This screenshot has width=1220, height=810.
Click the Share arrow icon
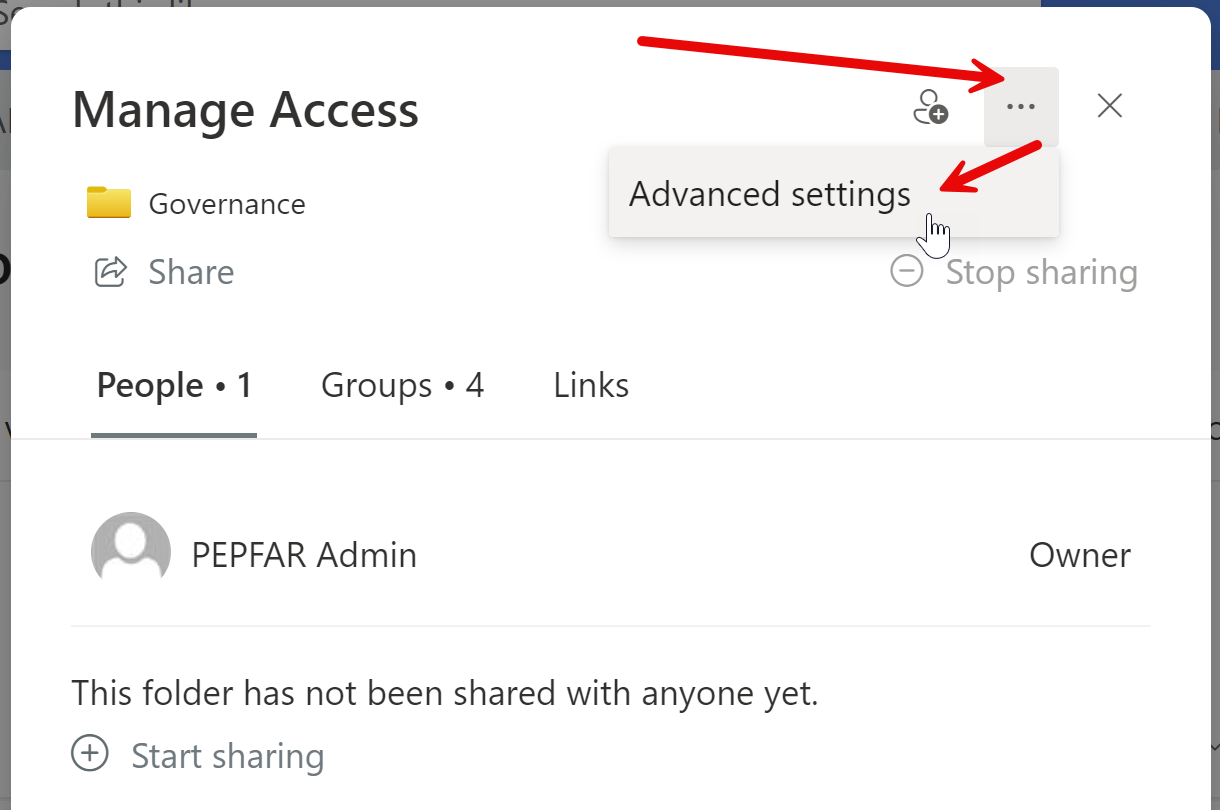(110, 272)
